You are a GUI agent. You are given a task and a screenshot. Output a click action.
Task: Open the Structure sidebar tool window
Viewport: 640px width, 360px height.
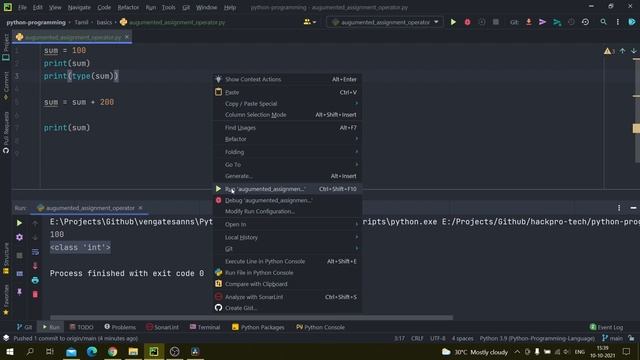pos(6,258)
